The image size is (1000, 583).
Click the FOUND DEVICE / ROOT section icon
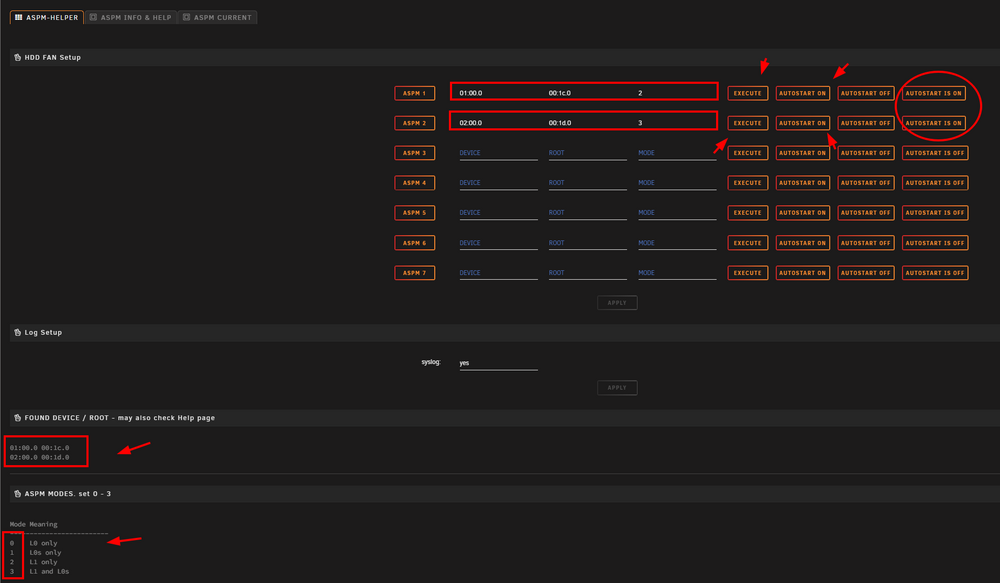point(17,418)
